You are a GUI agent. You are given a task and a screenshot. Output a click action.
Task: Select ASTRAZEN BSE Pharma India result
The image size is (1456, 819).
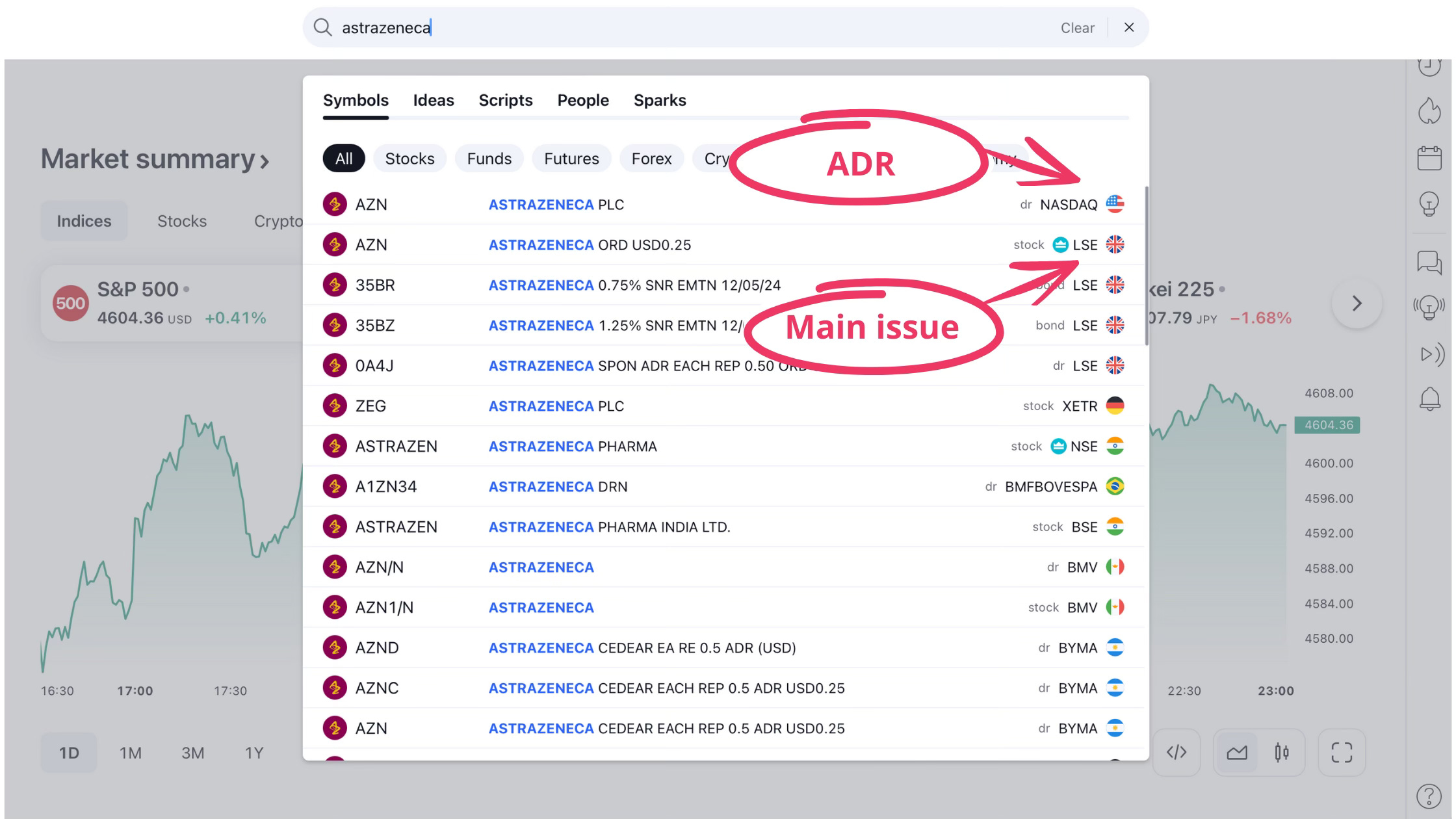click(723, 526)
